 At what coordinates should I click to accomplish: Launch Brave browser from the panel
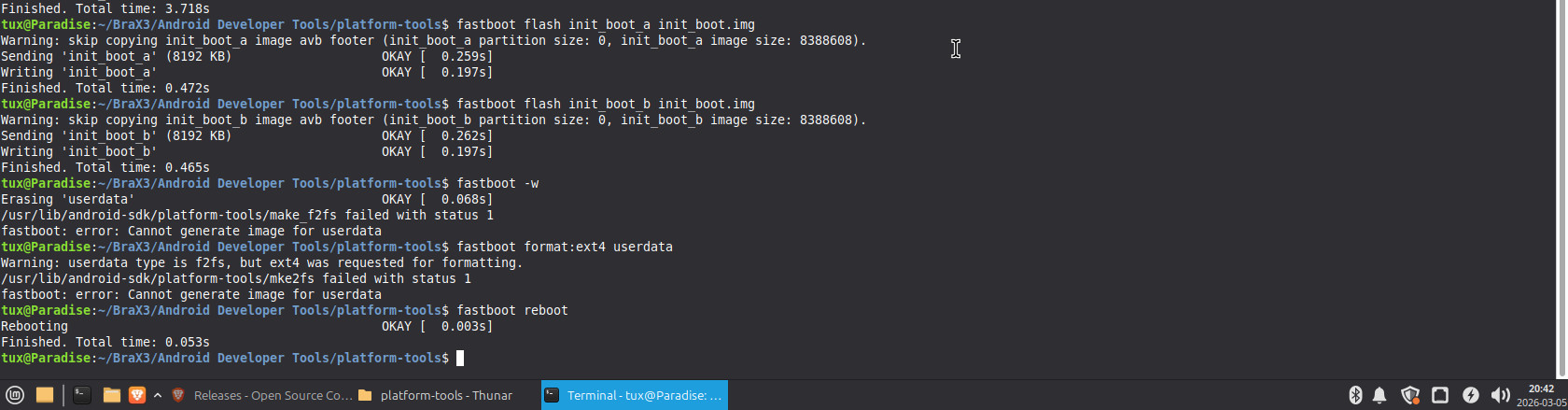click(x=136, y=395)
